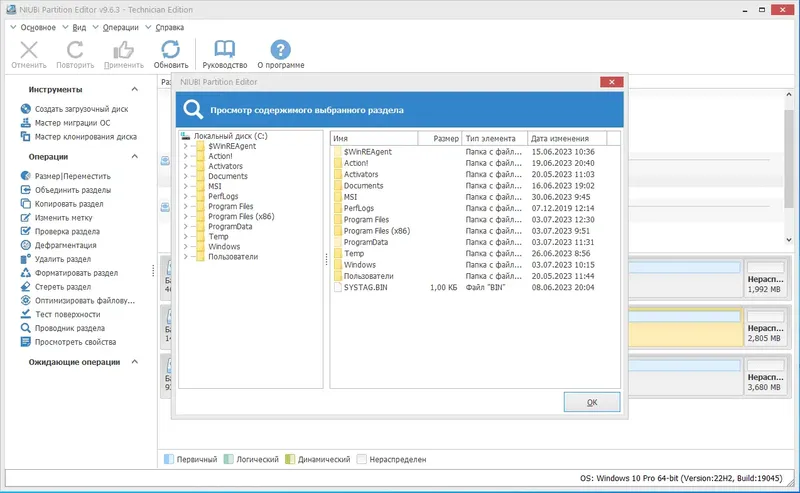800x493 pixels.
Task: Select PerfLogs folder in file list
Action: tap(359, 208)
